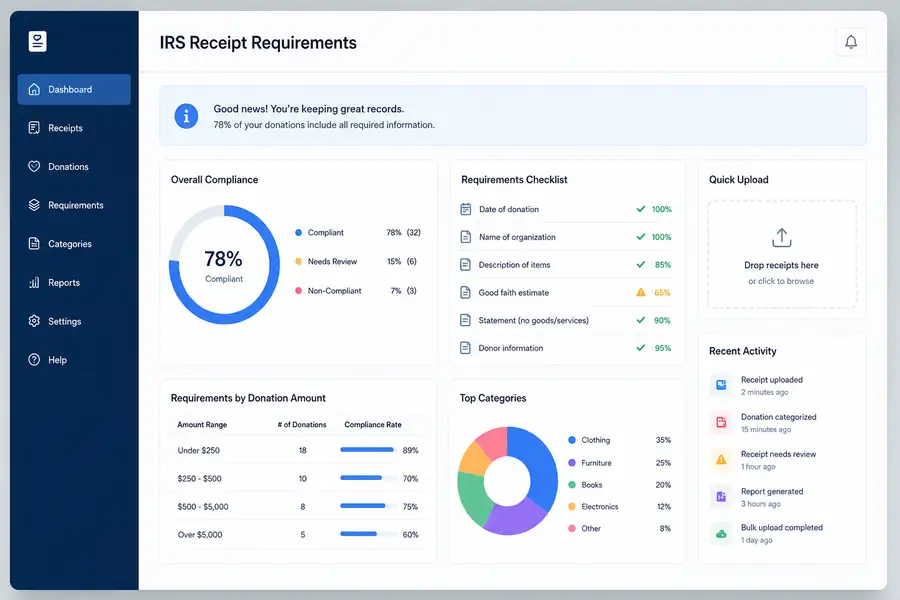Click the Report generated activity icon
Screen dimensions: 900x600
(x=721, y=497)
